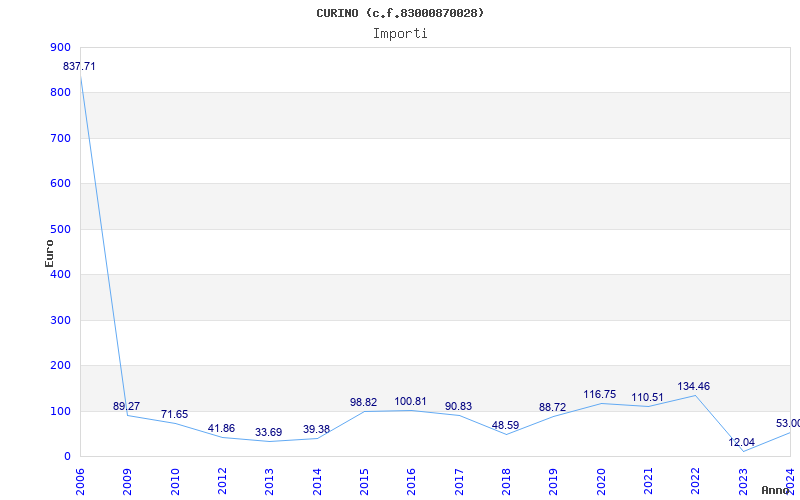Select the 2009 year axis label

click(127, 482)
